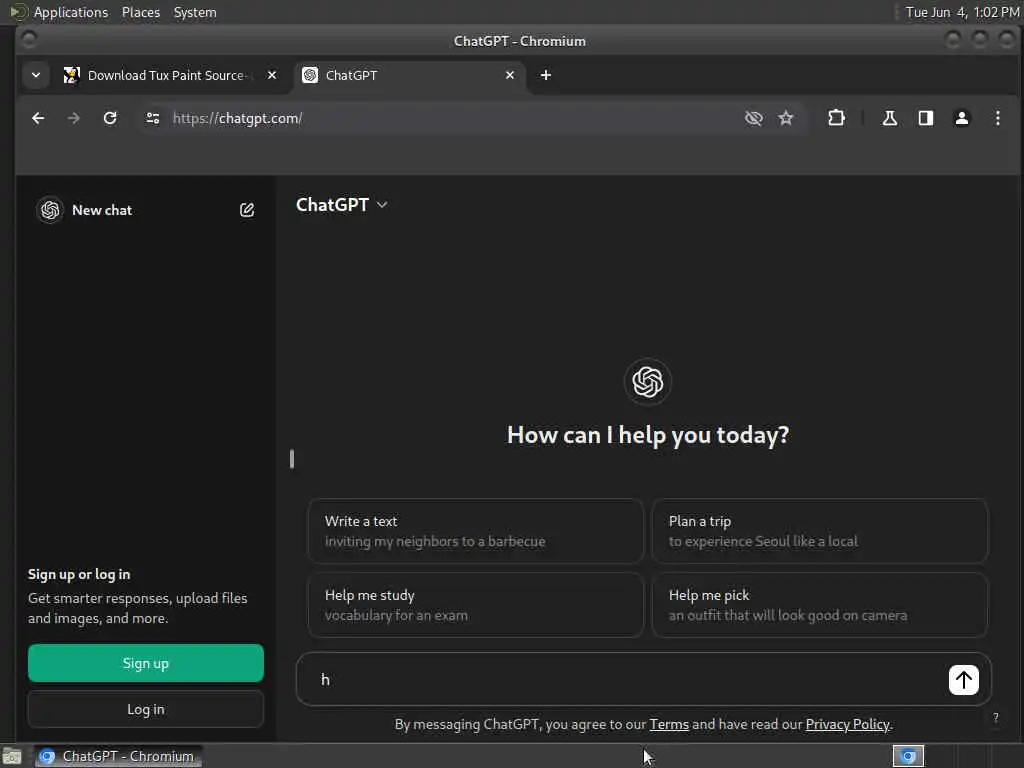The image size is (1024, 768).
Task: Click the browser forward arrow
Action: [x=74, y=118]
